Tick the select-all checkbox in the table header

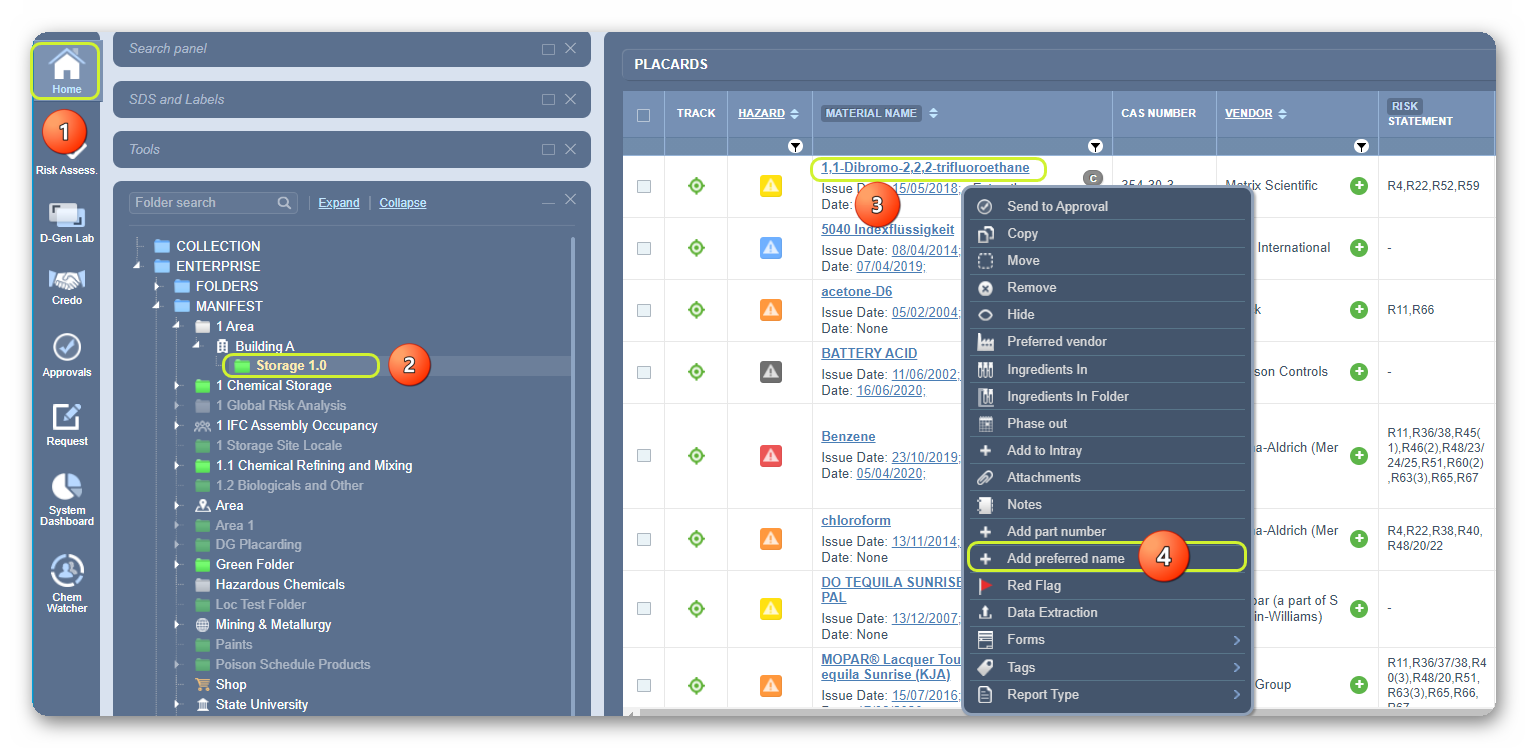tap(643, 115)
